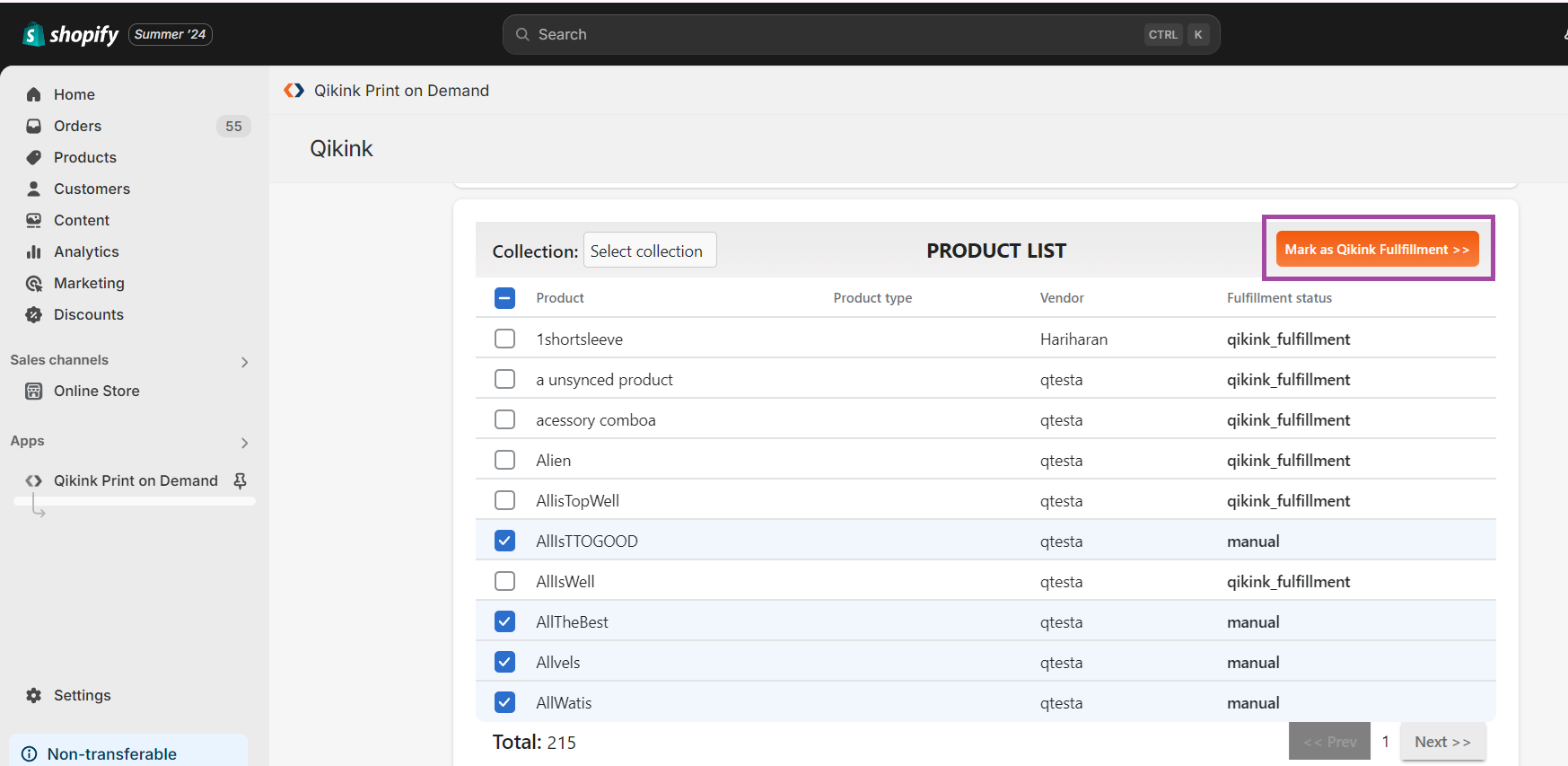Check the Alien product checkbox
This screenshot has height=766, width=1568.
point(505,460)
